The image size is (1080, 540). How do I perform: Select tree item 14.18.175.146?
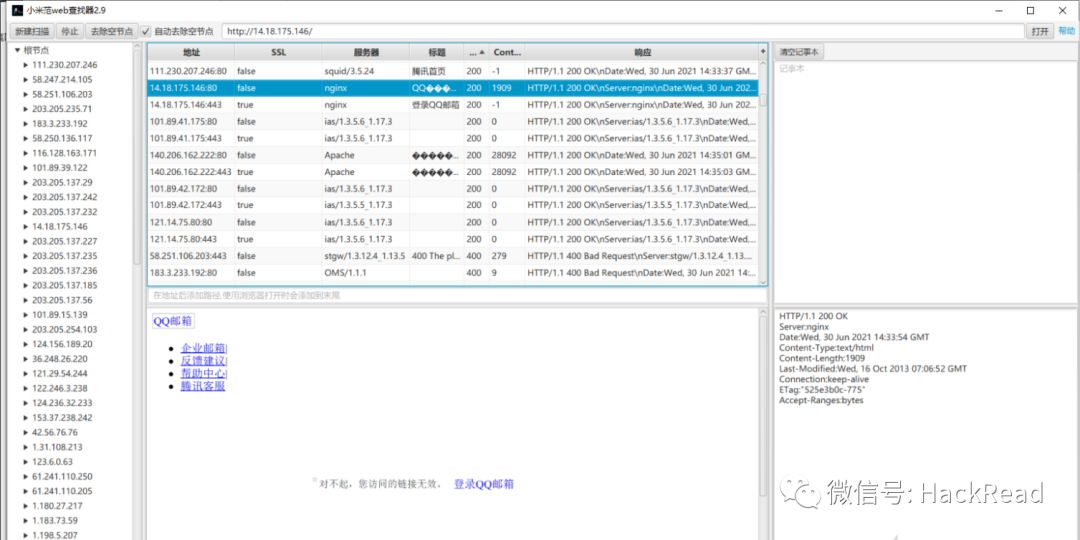pos(60,227)
